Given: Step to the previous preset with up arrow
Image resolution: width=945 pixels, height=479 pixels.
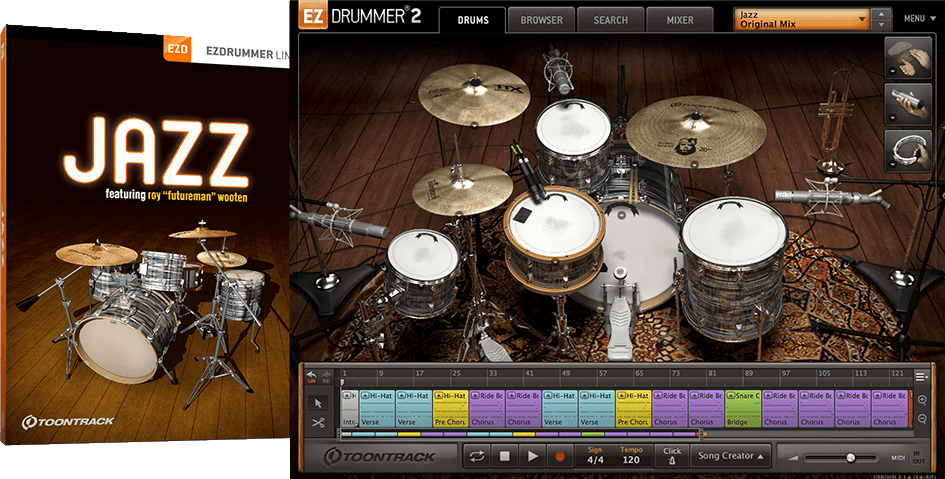Looking at the screenshot, I should click(882, 14).
